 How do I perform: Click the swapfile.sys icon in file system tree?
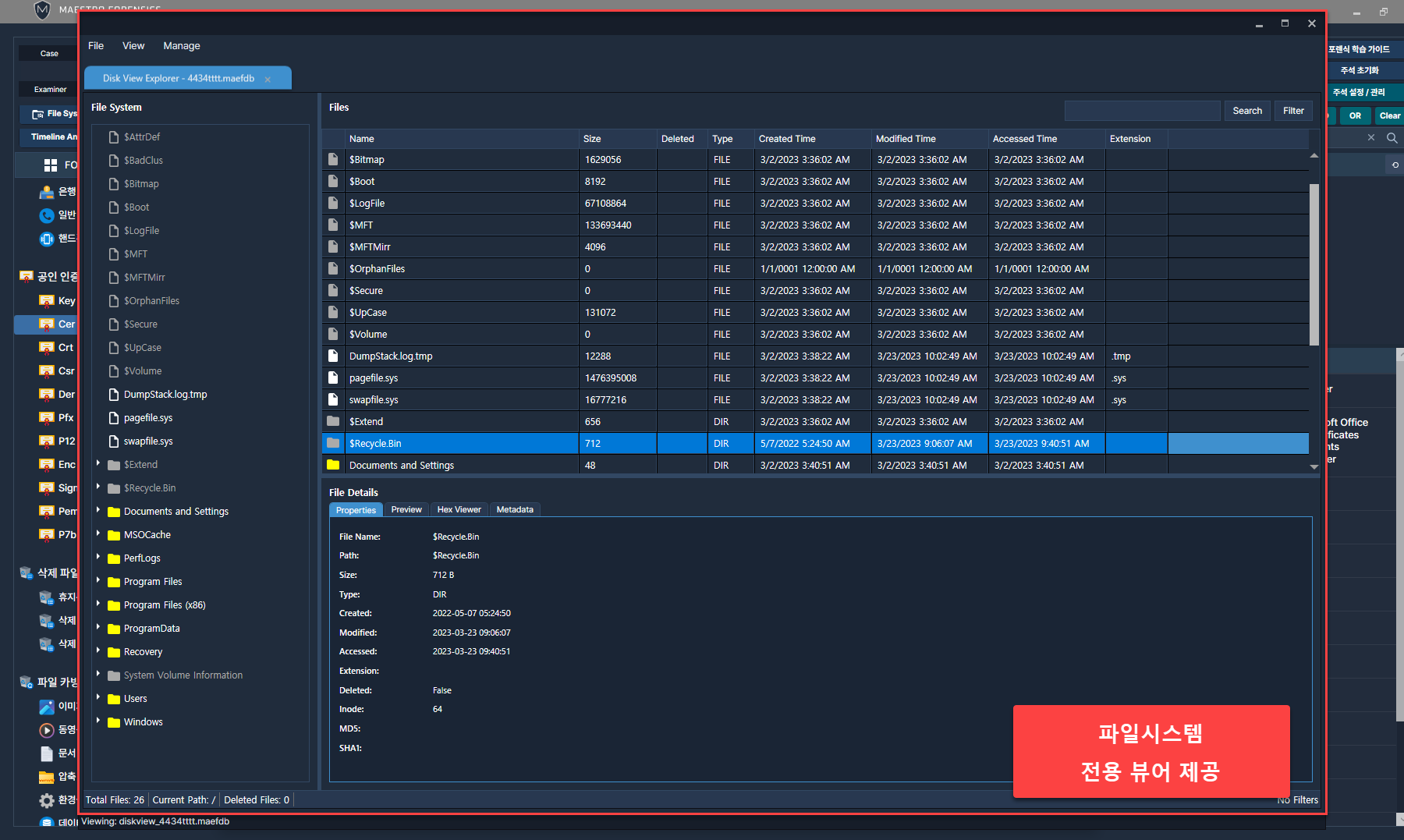click(114, 441)
